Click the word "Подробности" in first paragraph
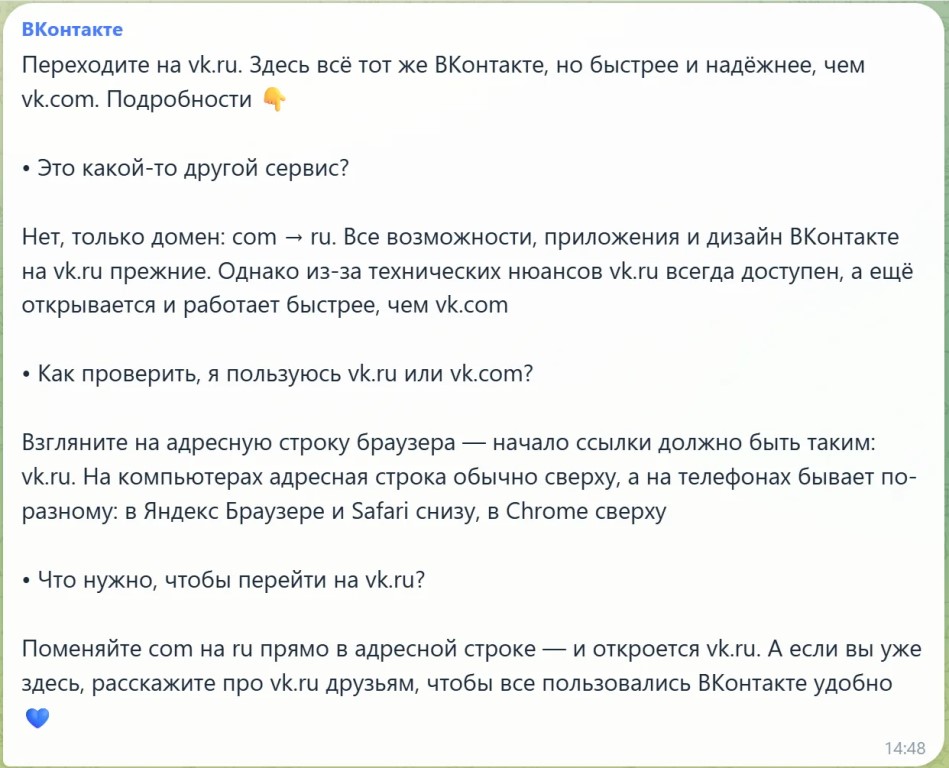The height and width of the screenshot is (768, 949). pos(179,99)
